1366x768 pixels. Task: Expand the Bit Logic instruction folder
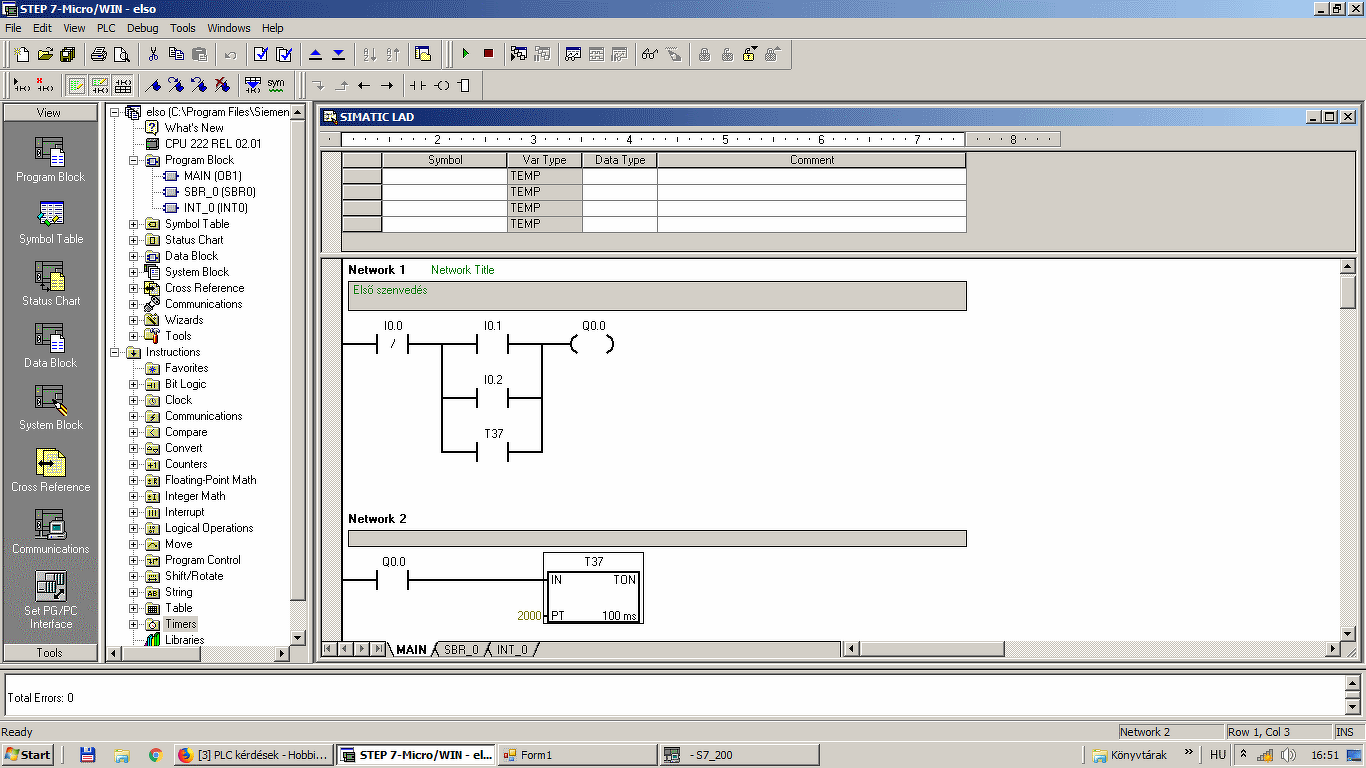coord(134,384)
